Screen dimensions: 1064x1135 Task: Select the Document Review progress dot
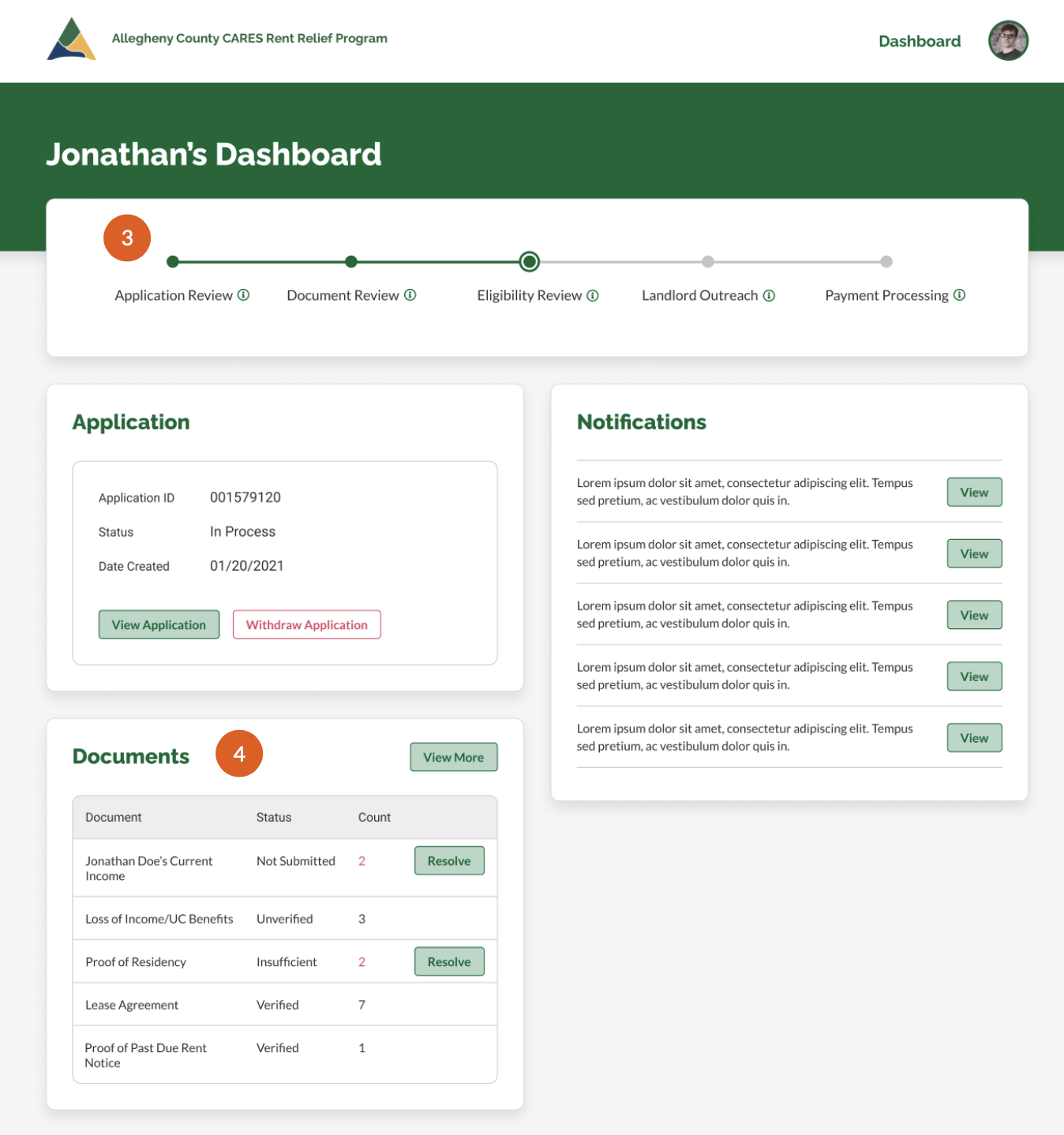click(351, 262)
